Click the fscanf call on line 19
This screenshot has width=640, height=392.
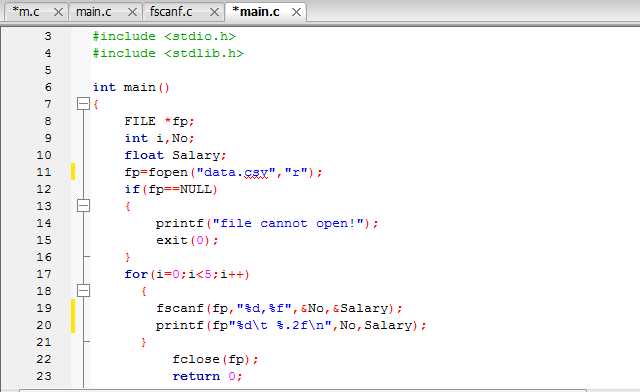[x=279, y=308]
